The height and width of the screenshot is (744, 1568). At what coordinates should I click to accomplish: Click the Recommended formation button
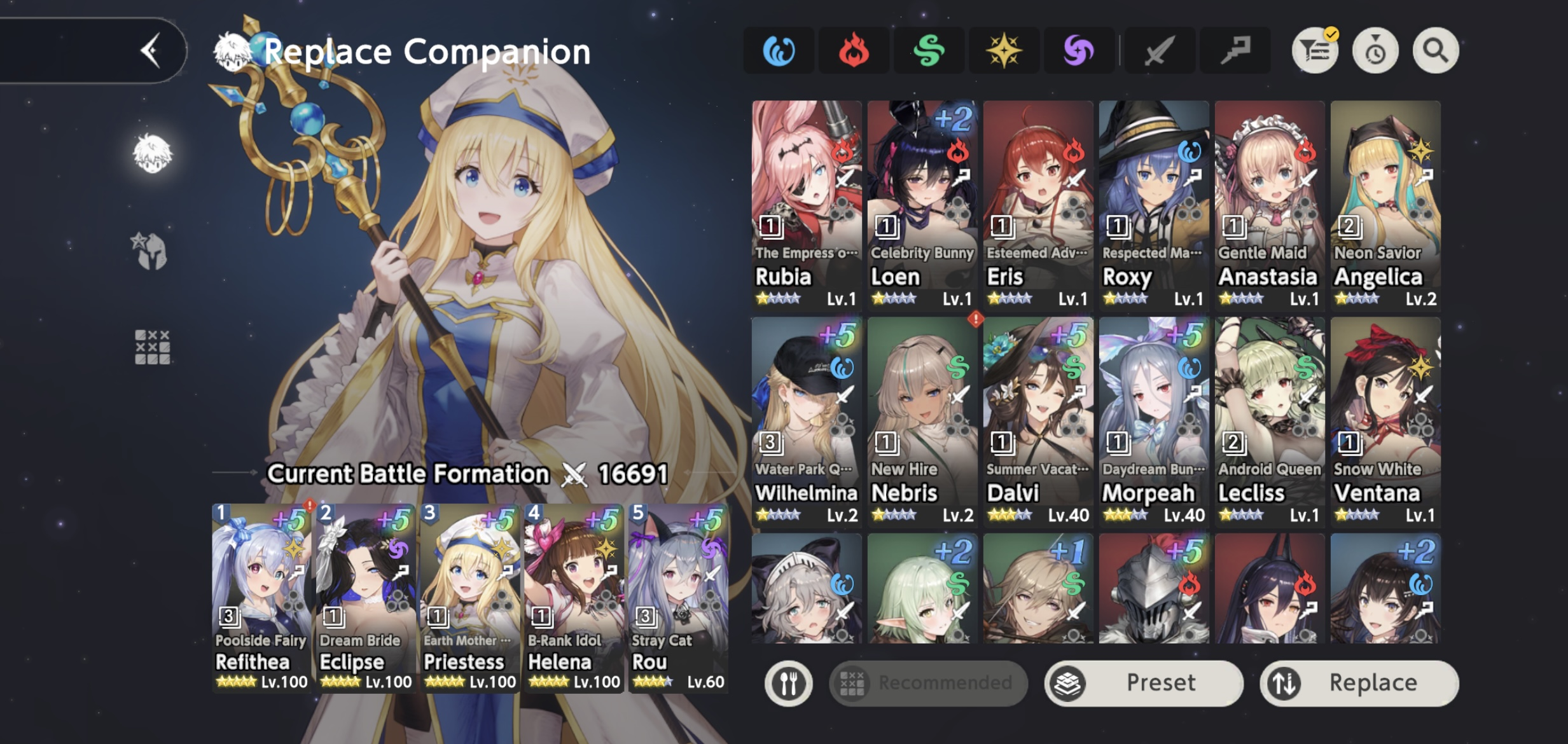point(929,684)
